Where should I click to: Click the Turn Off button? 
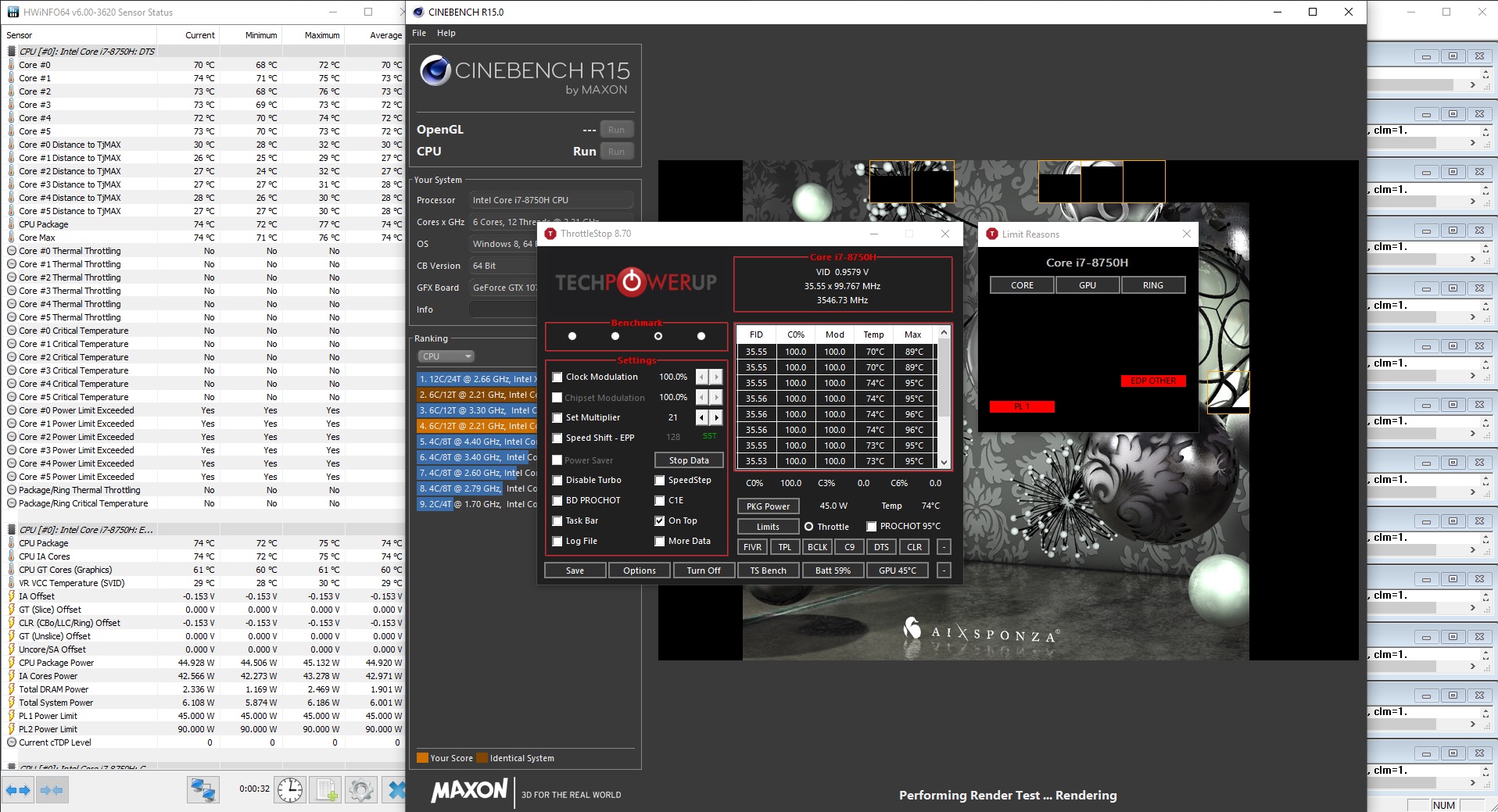(x=704, y=571)
